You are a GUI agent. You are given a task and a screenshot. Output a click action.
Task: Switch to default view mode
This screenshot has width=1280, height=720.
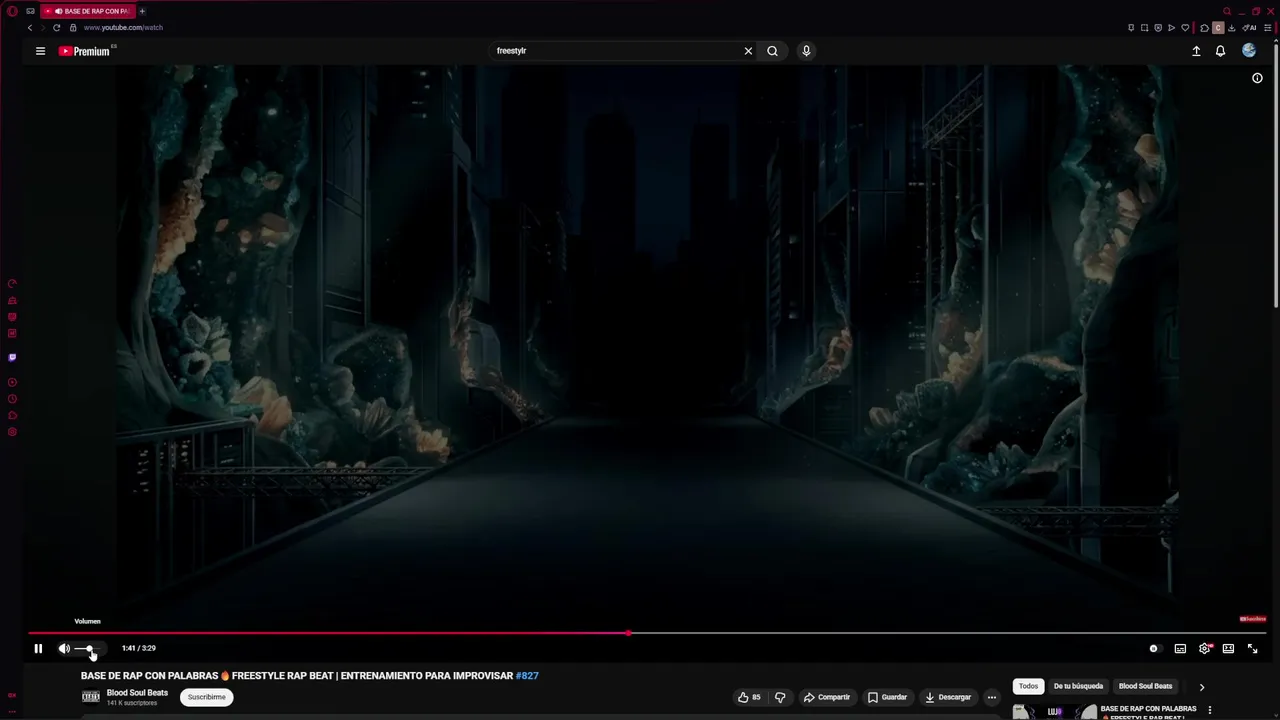pos(1228,648)
